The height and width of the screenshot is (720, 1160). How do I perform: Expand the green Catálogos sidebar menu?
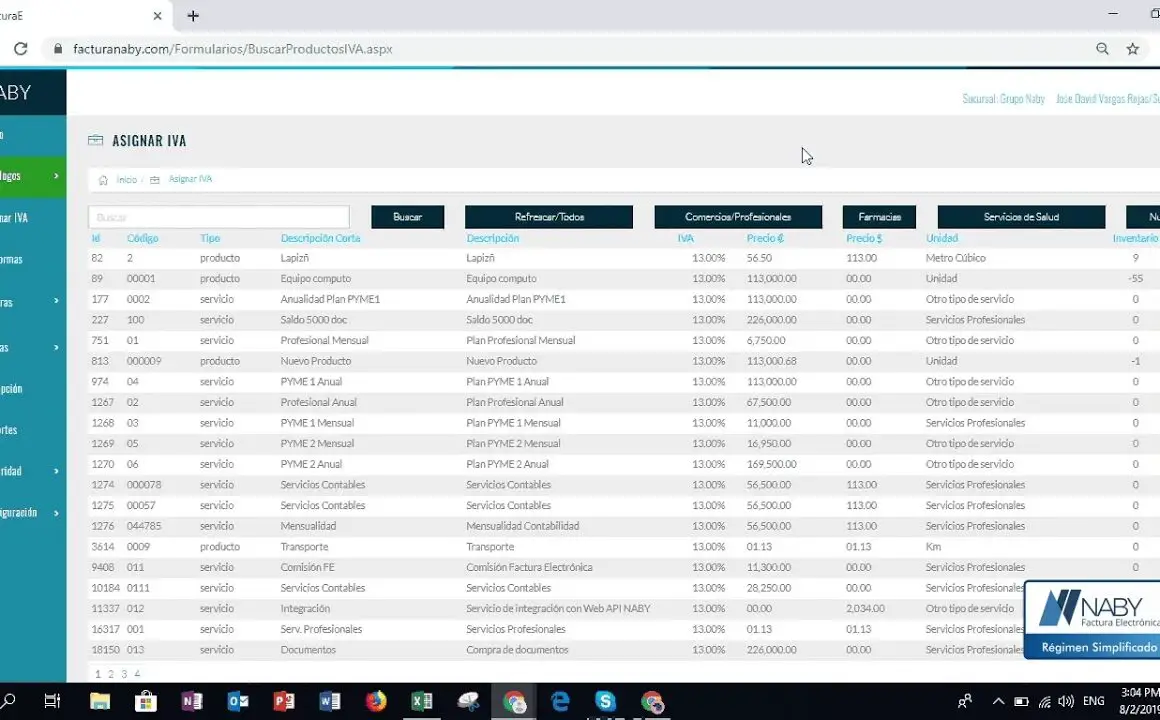tap(30, 176)
